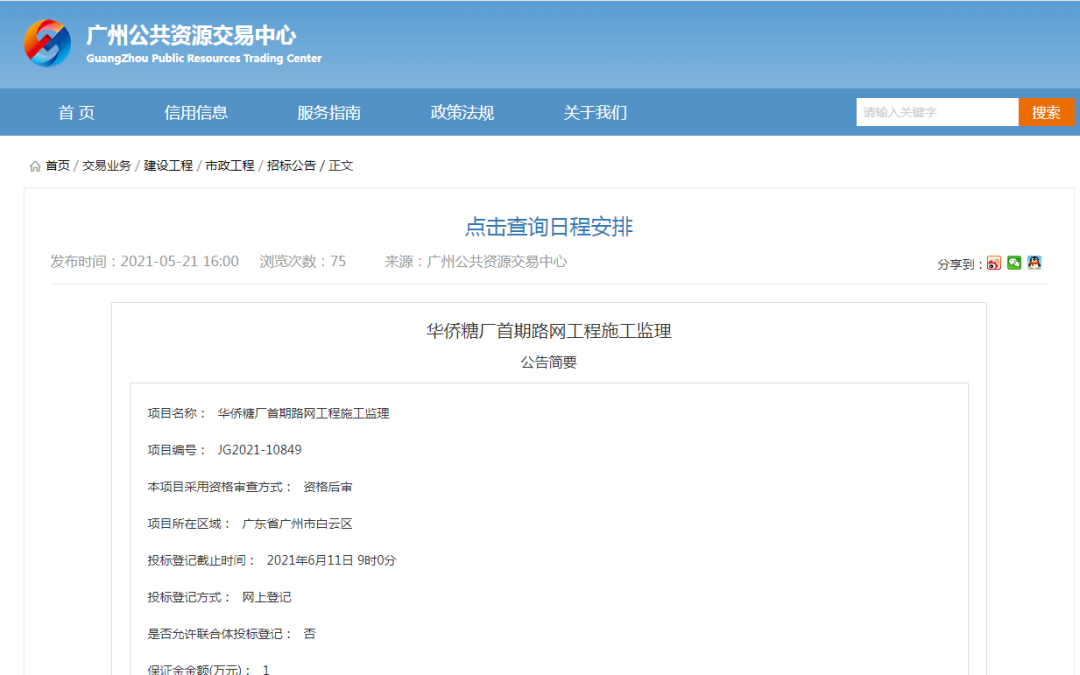The height and width of the screenshot is (675, 1080).
Task: Go to the 服务指南 section
Action: coord(329,113)
